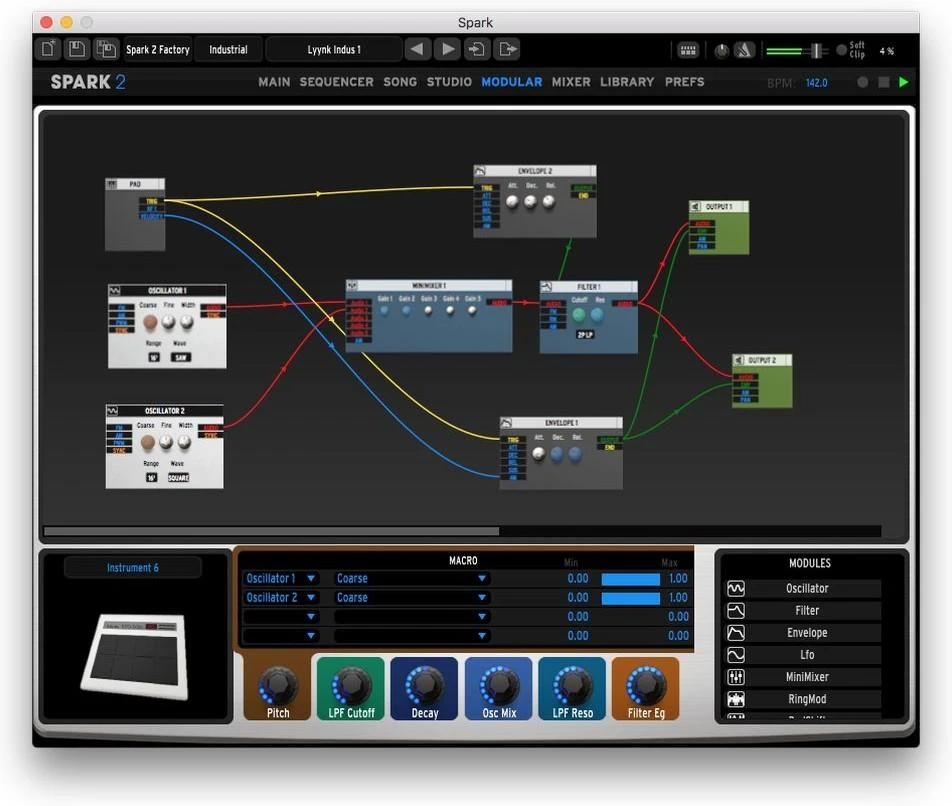Image resolution: width=952 pixels, height=806 pixels.
Task: Click the icon on the Pad module header
Action: point(112,184)
